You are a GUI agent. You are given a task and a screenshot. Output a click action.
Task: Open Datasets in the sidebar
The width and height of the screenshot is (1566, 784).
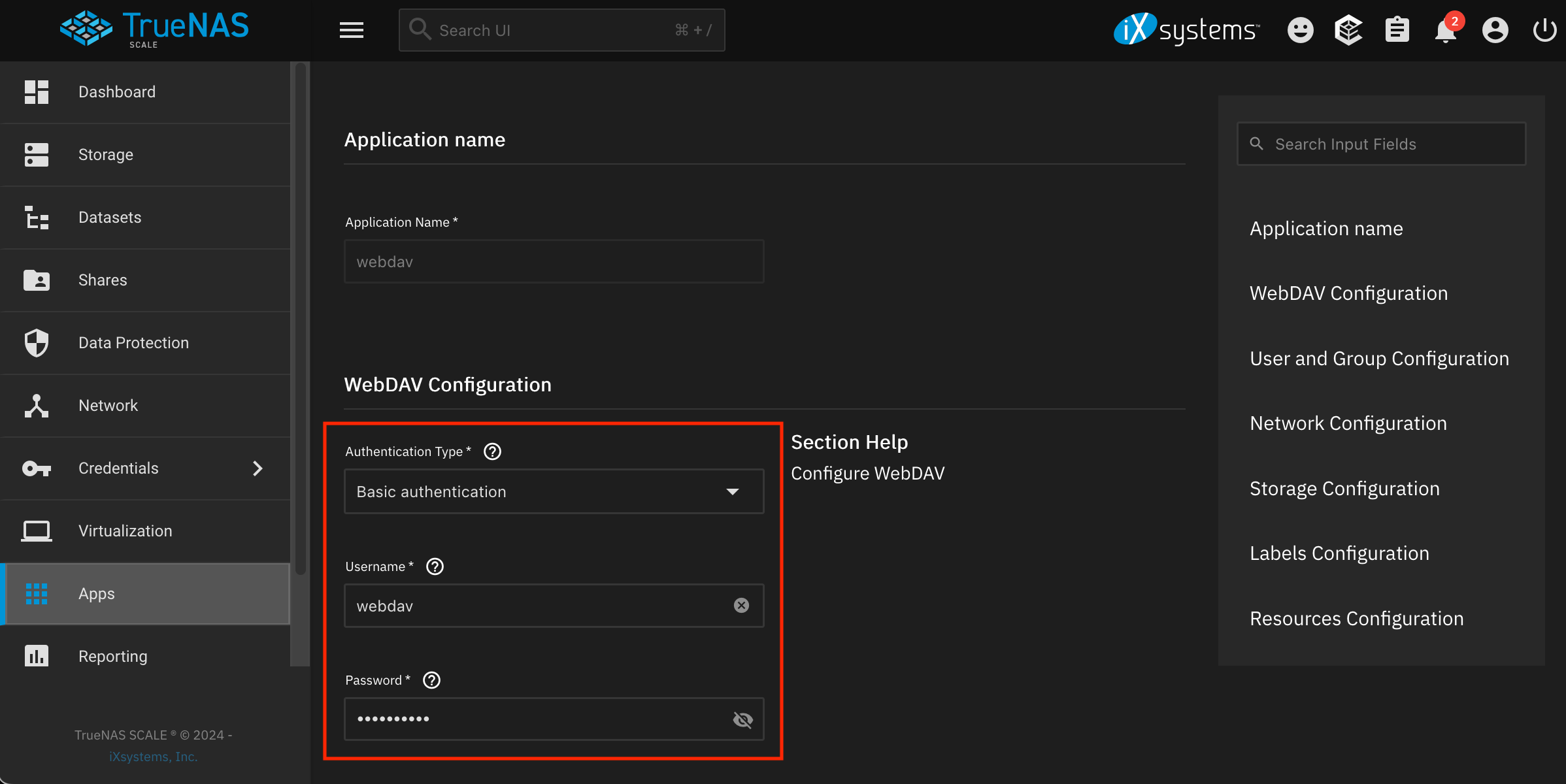pyautogui.click(x=145, y=218)
